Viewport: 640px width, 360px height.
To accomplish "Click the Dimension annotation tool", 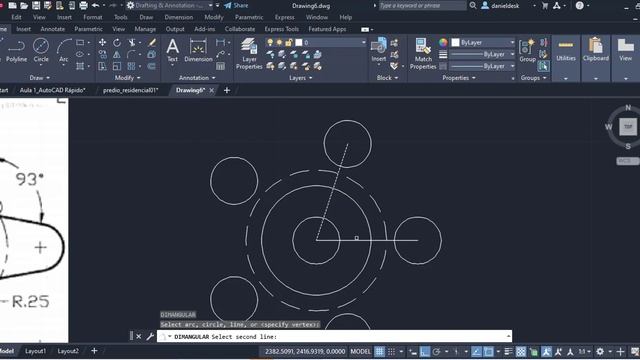I will pyautogui.click(x=198, y=50).
